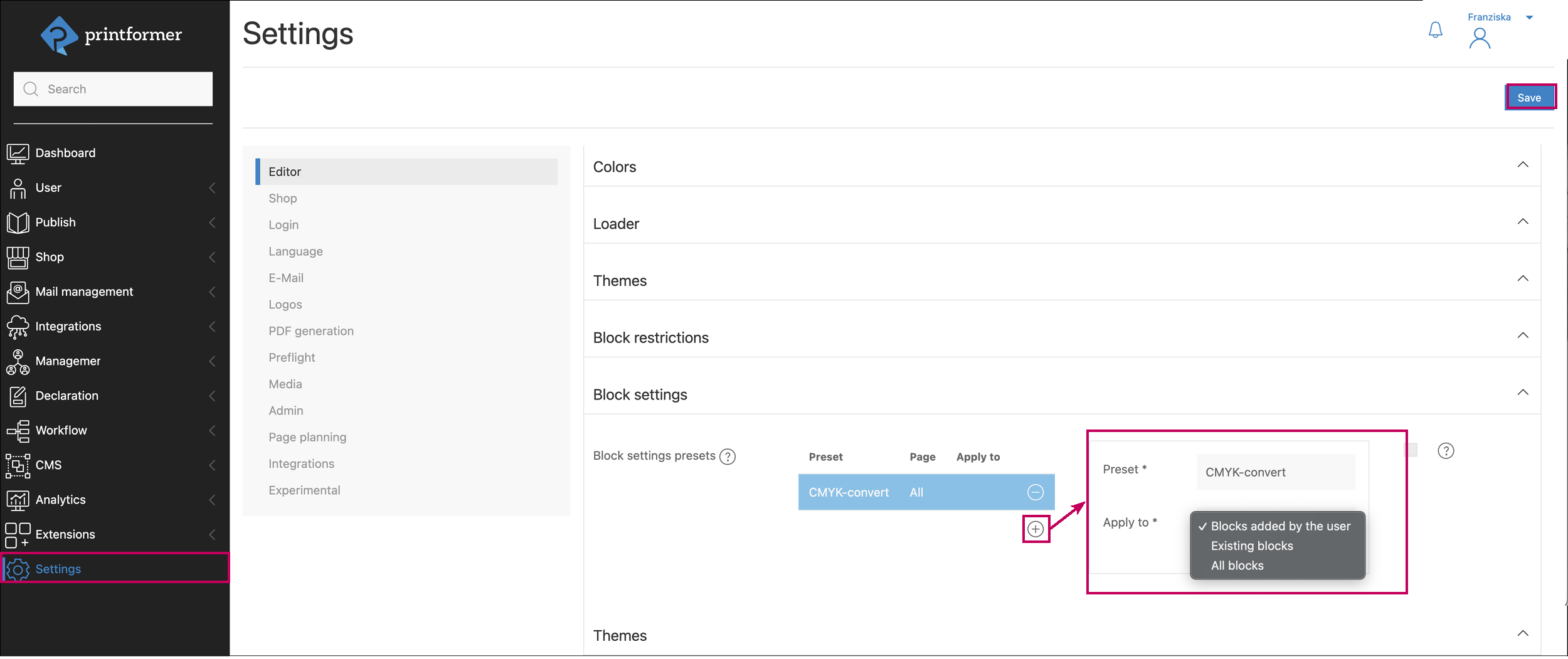The width and height of the screenshot is (1568, 659).
Task: Toggle the small checkbox beside the preset panel
Action: click(x=1411, y=450)
